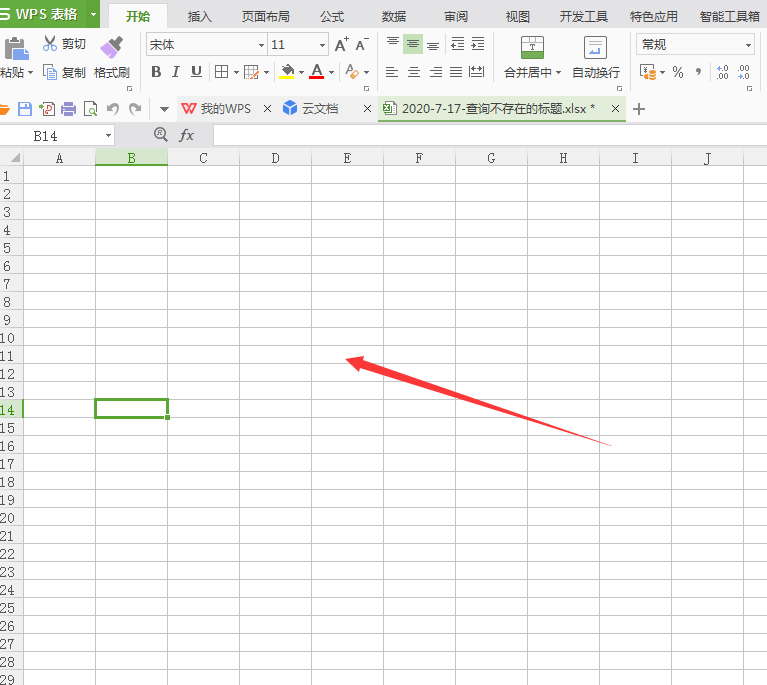Click the Cut (剪切) scissors icon
This screenshot has width=767, height=685.
tap(50, 44)
